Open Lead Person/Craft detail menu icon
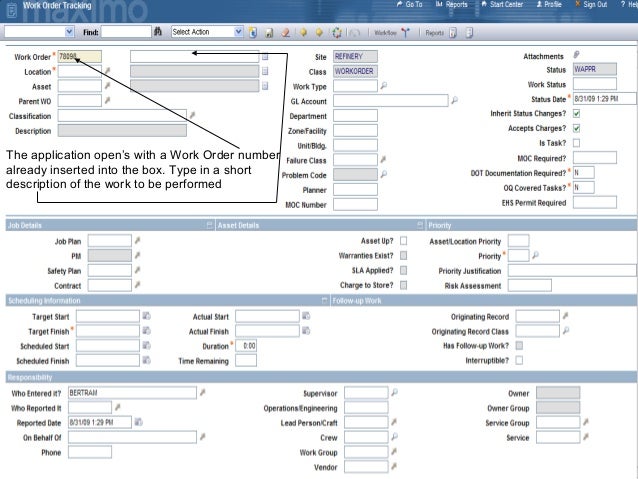This screenshot has height=479, width=638. 394,422
